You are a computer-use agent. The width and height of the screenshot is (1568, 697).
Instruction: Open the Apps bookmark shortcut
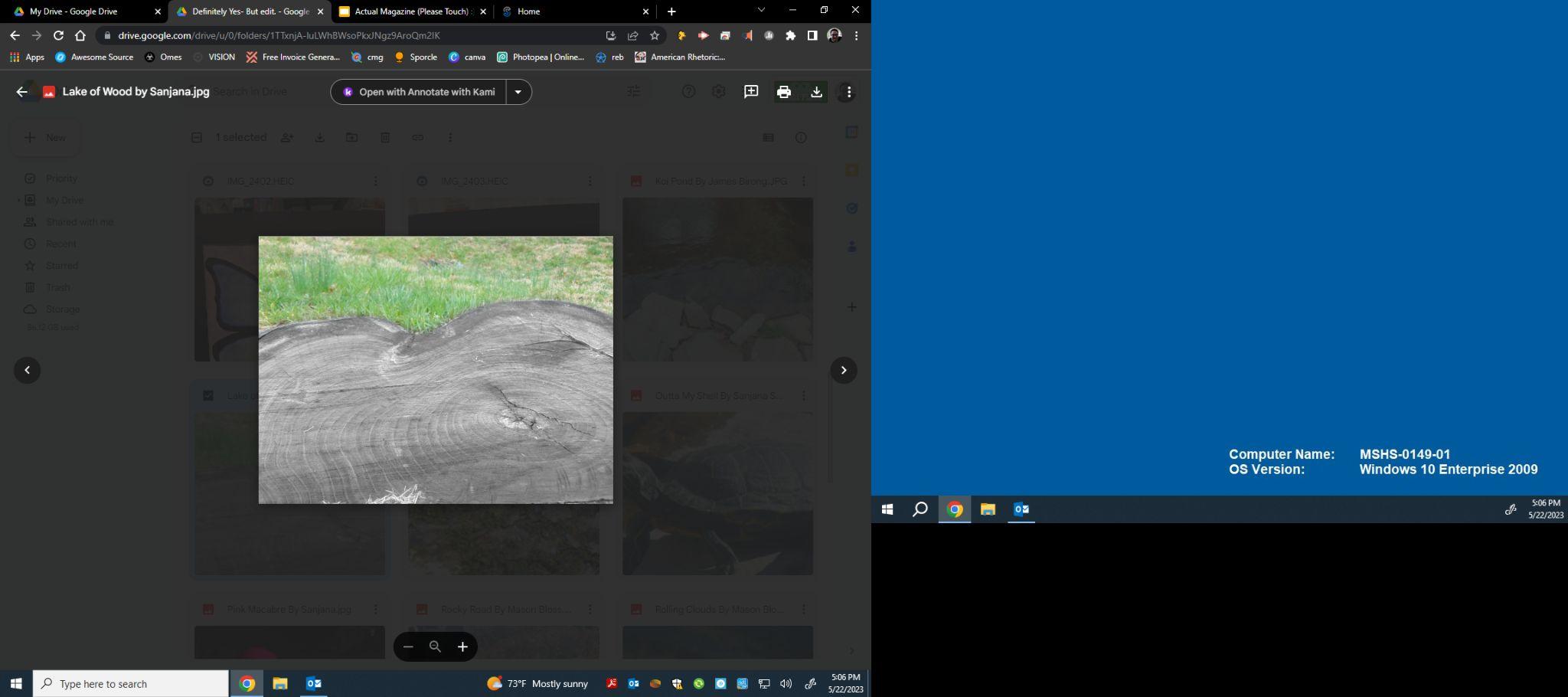point(27,57)
